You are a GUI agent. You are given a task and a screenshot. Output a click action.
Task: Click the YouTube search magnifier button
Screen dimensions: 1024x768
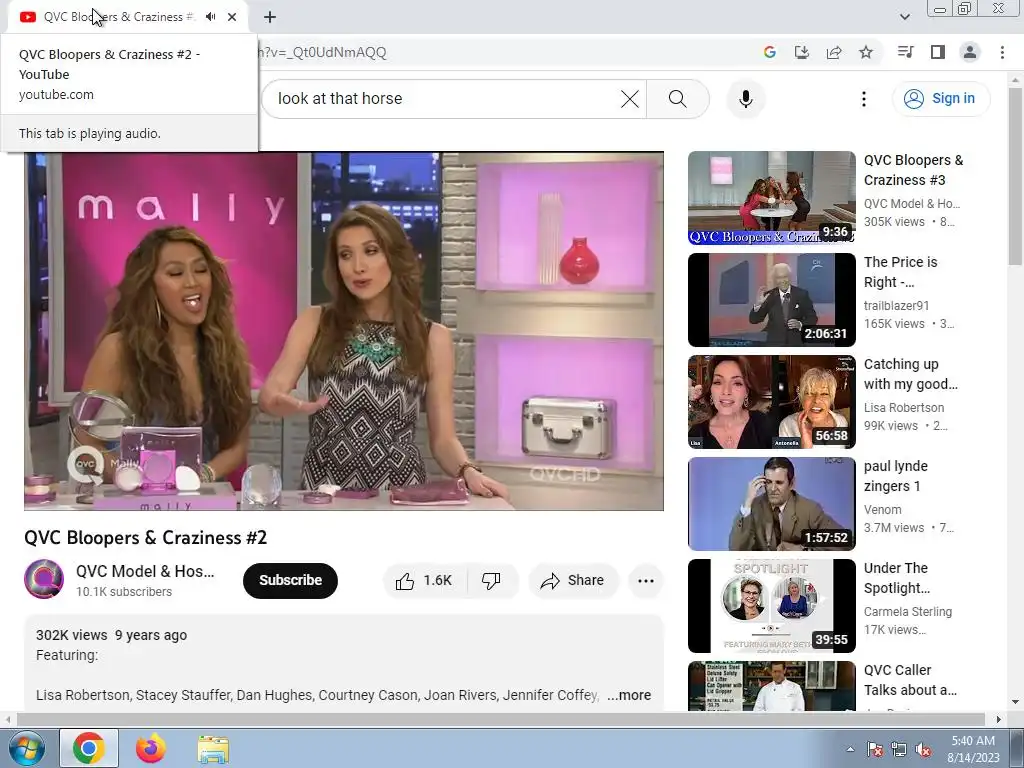[x=677, y=99]
